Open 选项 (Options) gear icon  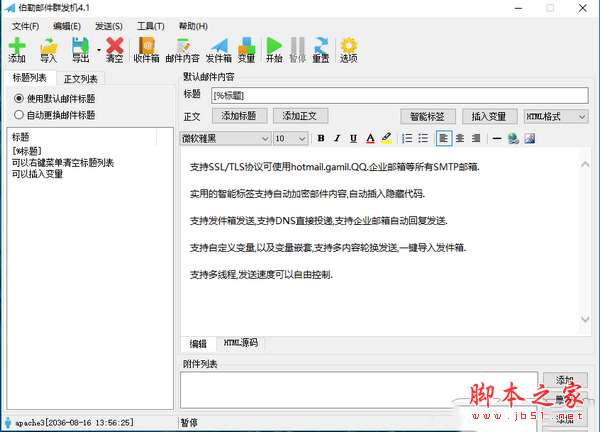tap(349, 50)
